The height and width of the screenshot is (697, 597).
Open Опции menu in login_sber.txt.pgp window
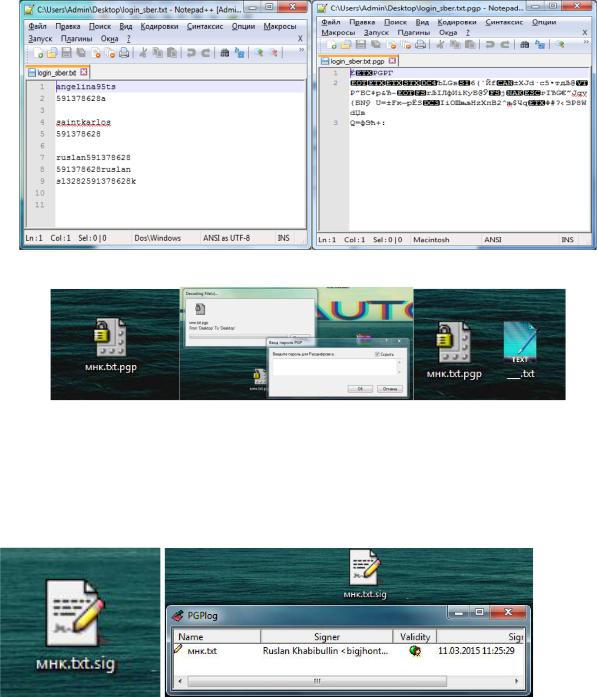coord(544,22)
